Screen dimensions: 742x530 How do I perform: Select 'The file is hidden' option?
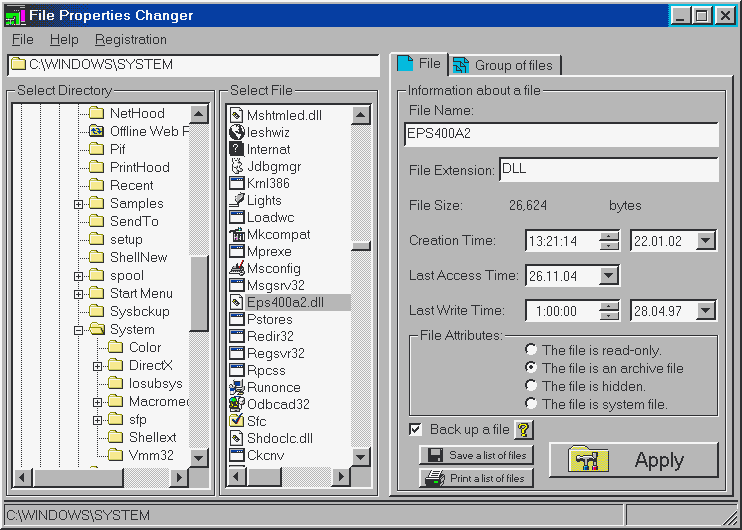[x=531, y=386]
